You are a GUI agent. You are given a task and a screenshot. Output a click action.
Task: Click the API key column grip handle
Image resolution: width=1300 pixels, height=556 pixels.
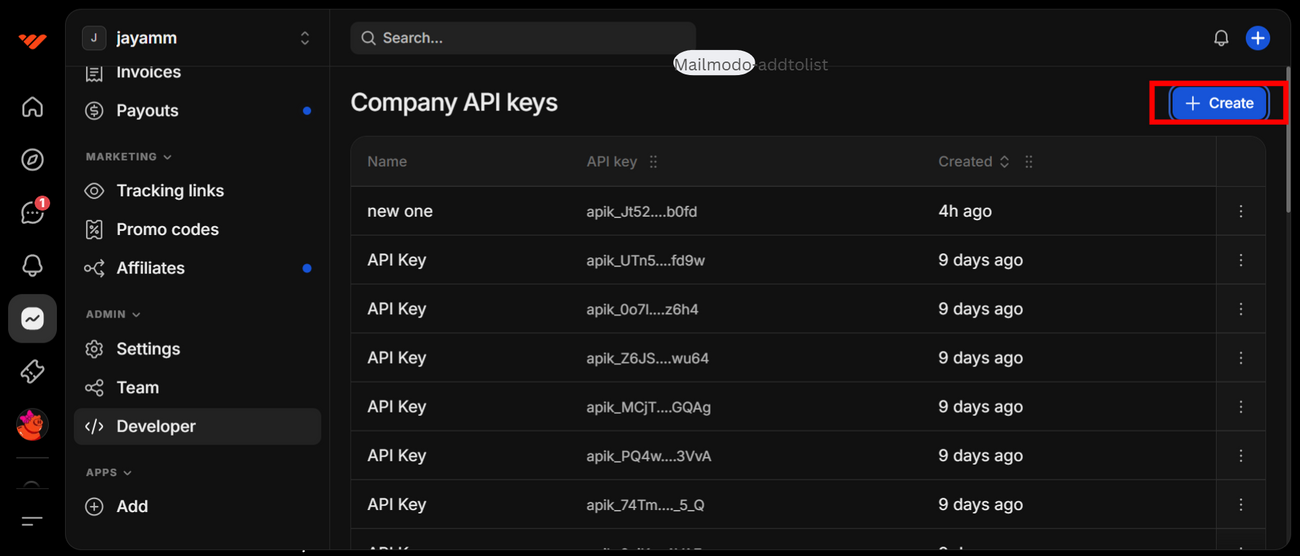[653, 161]
